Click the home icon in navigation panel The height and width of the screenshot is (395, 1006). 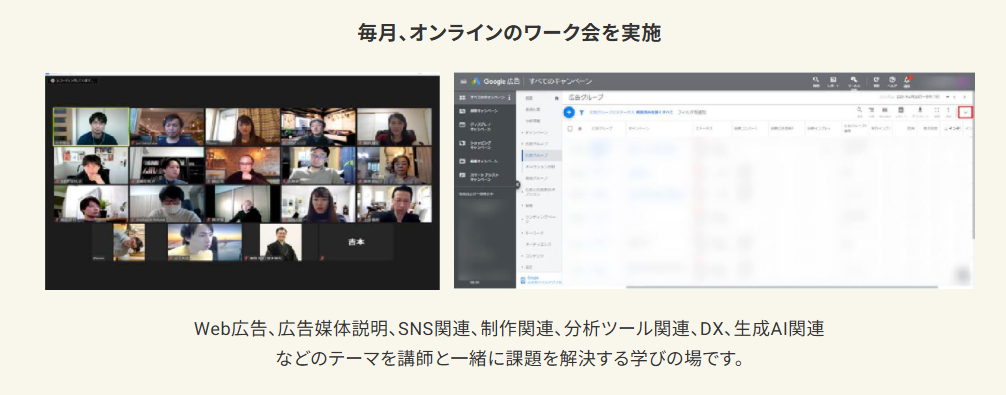pos(556,98)
